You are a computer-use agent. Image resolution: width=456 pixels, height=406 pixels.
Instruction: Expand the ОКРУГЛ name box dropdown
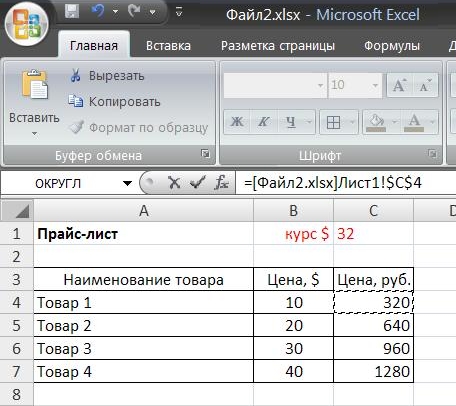pos(127,183)
